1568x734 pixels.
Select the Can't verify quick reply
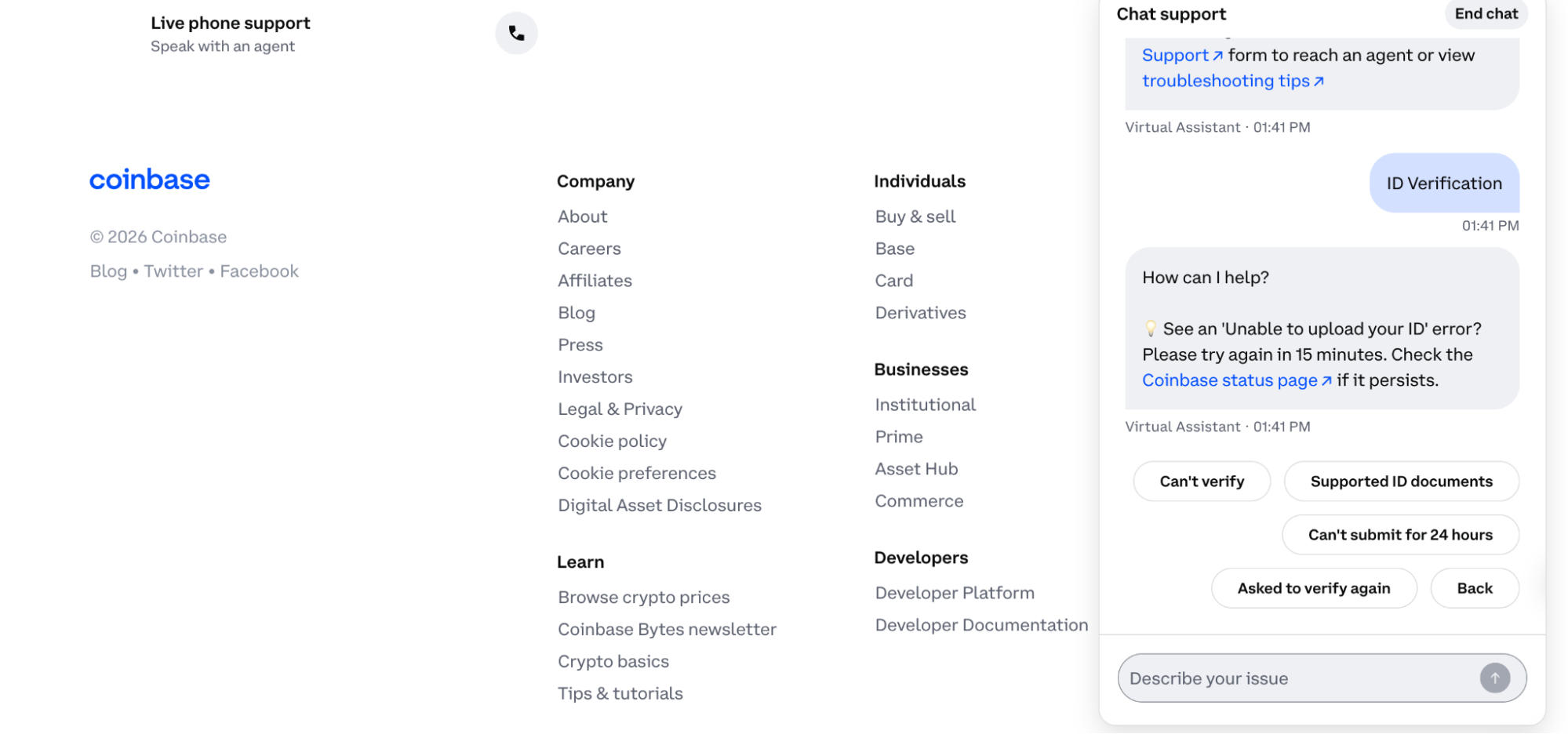1201,481
